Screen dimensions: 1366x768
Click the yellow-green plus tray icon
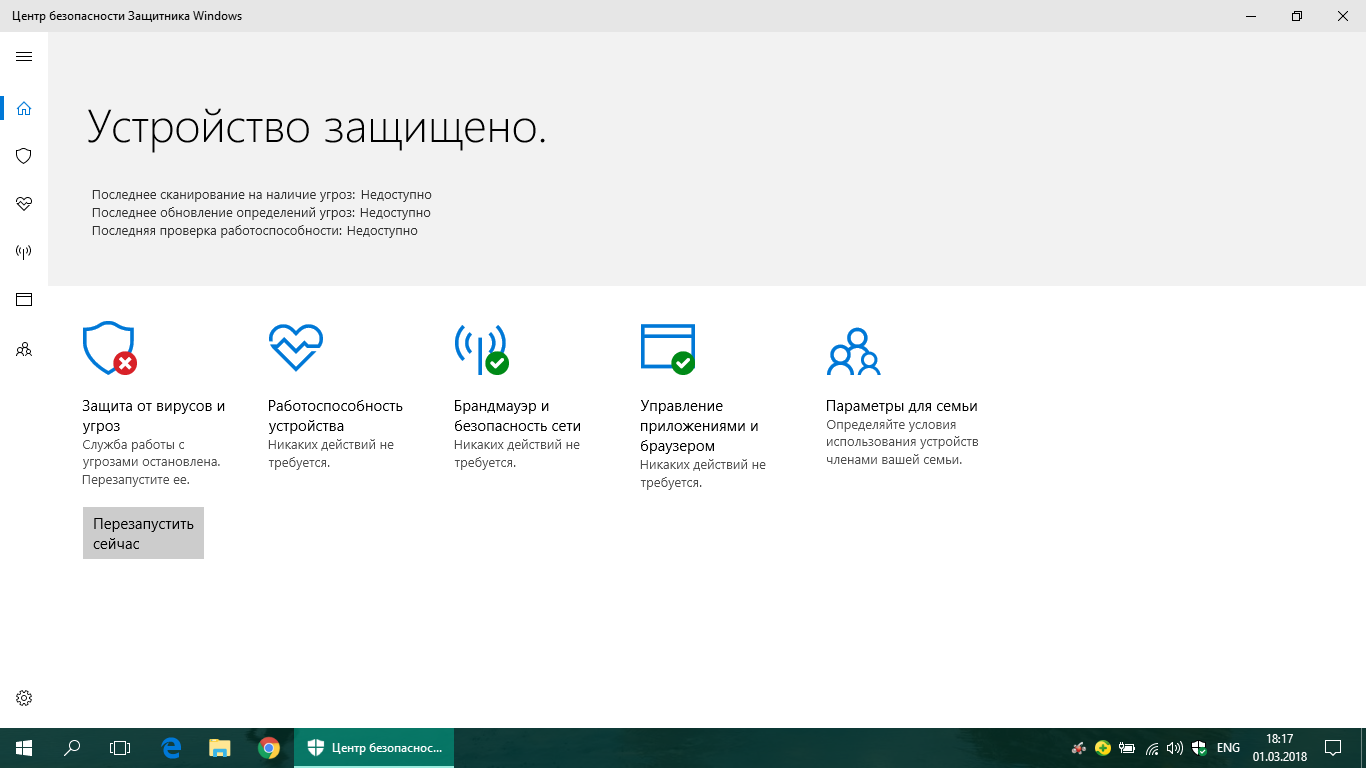tap(1102, 748)
